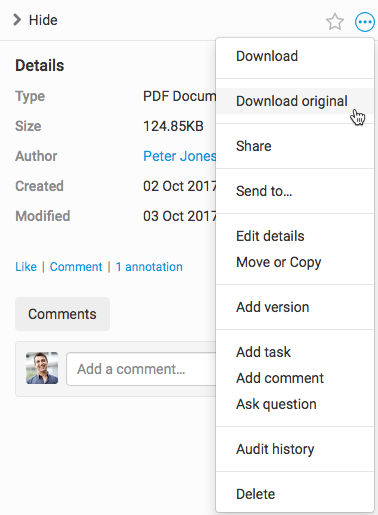The height and width of the screenshot is (515, 378).
Task: Open the Send to… option
Action: point(295,191)
